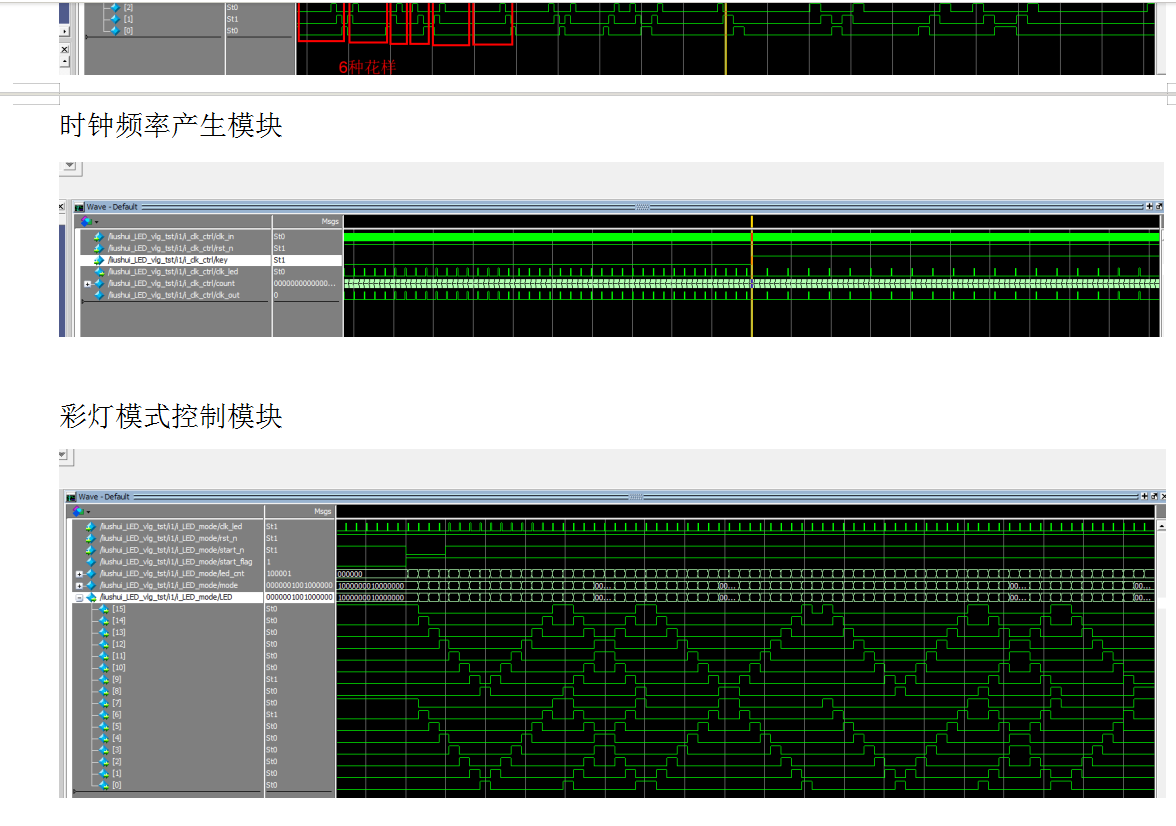Viewport: 1176px width, 826px height.
Task: Click the LED bit [0] icon in lower wave
Action: click(x=104, y=785)
